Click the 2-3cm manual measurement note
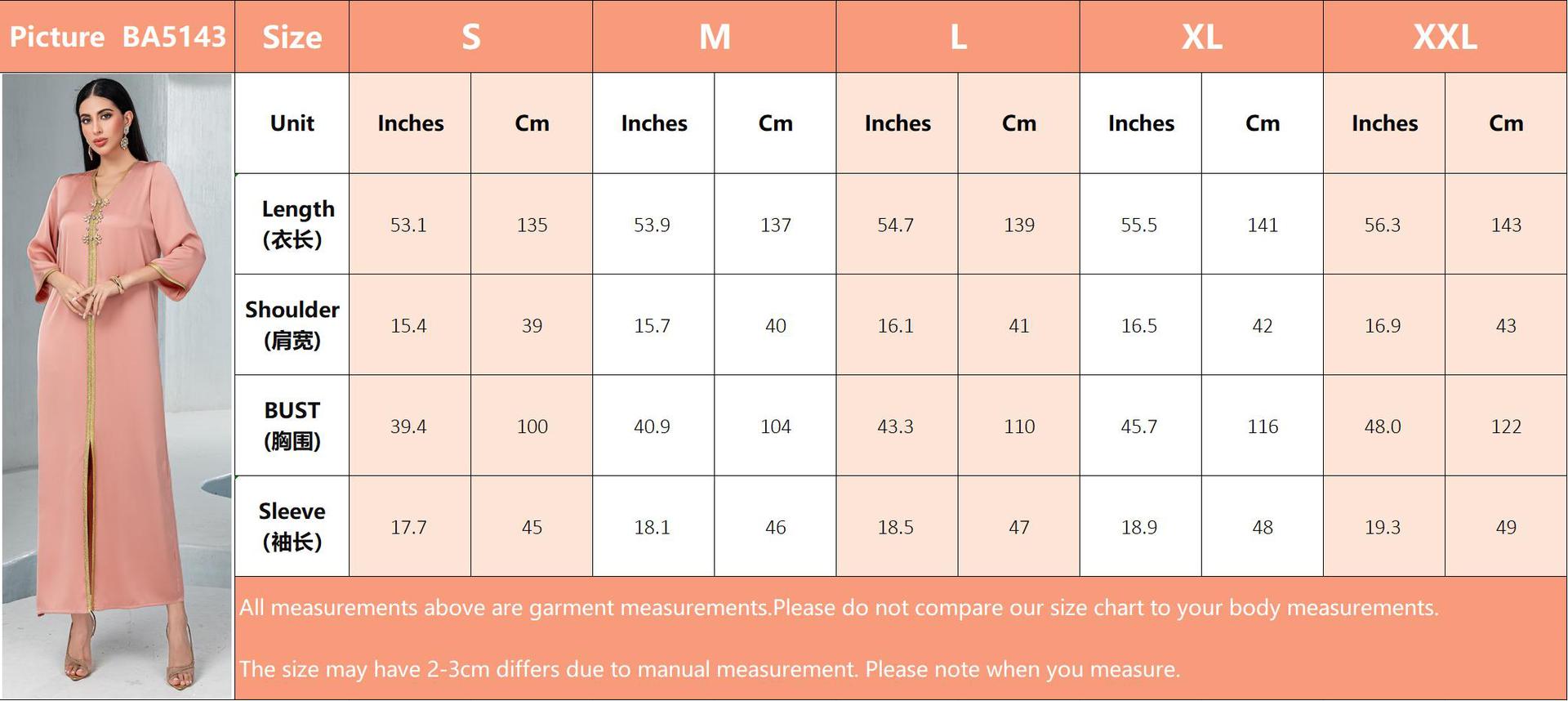 coord(709,669)
